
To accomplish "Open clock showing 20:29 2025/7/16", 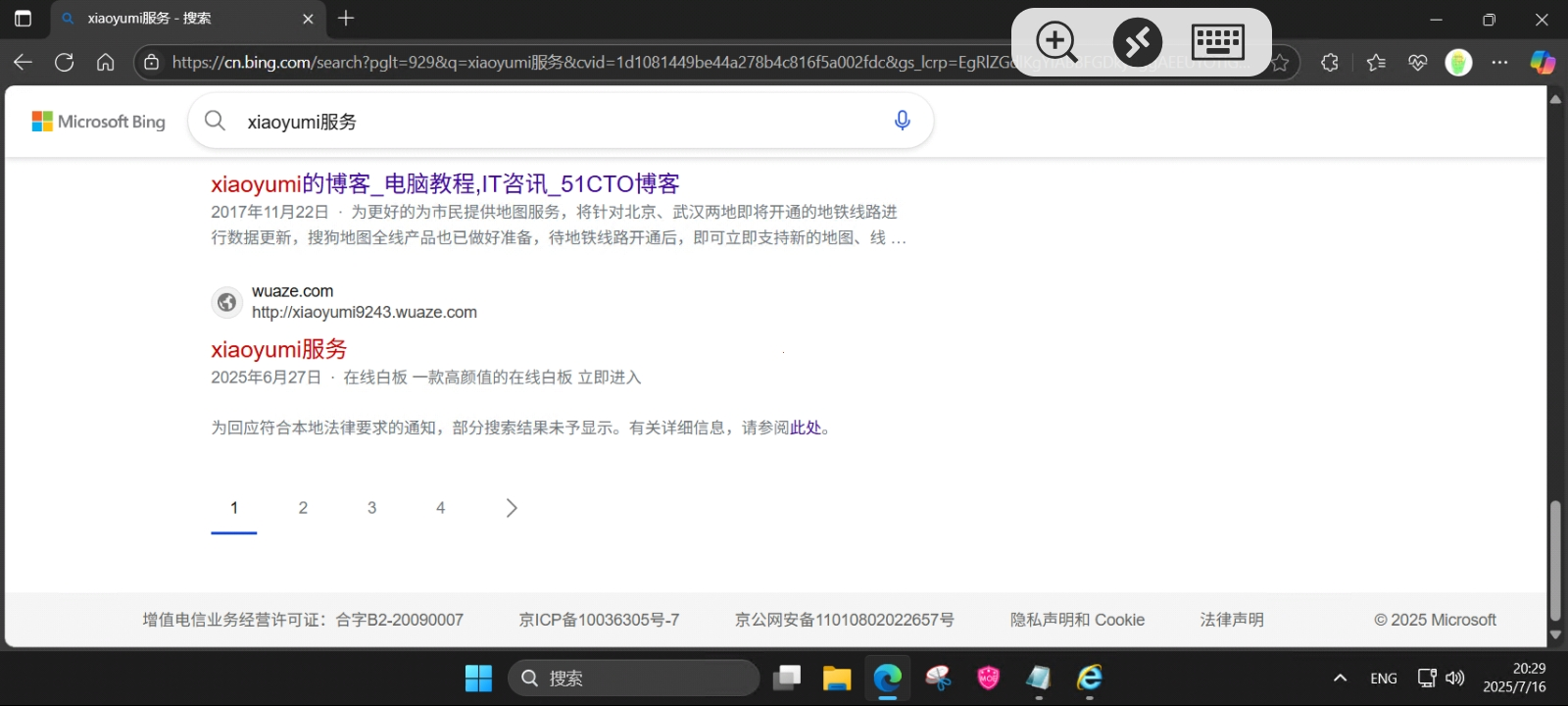I will pos(1515,678).
